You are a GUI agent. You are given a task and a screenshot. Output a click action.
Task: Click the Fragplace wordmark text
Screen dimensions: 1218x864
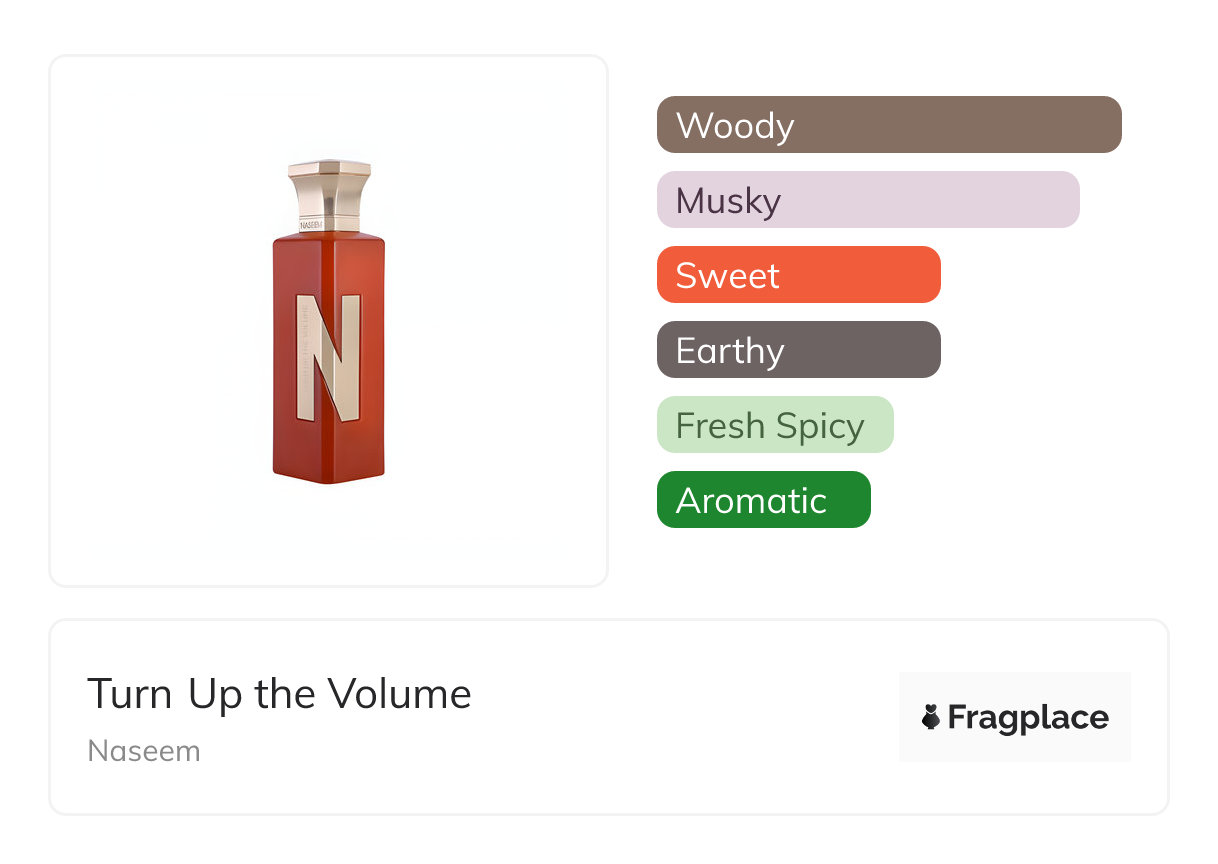[x=1028, y=717]
